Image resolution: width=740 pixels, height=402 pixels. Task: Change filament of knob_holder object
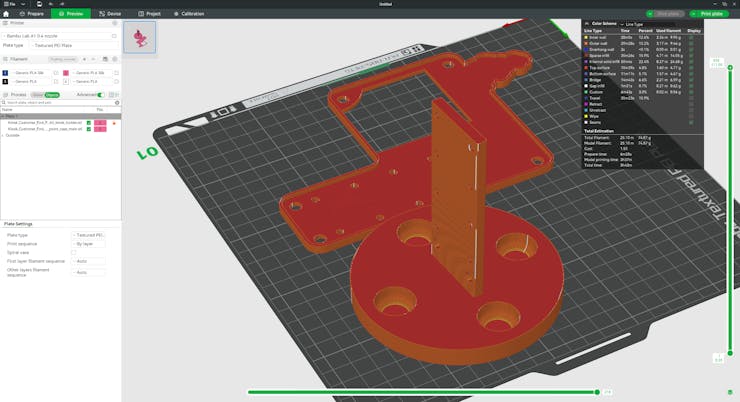pyautogui.click(x=100, y=123)
